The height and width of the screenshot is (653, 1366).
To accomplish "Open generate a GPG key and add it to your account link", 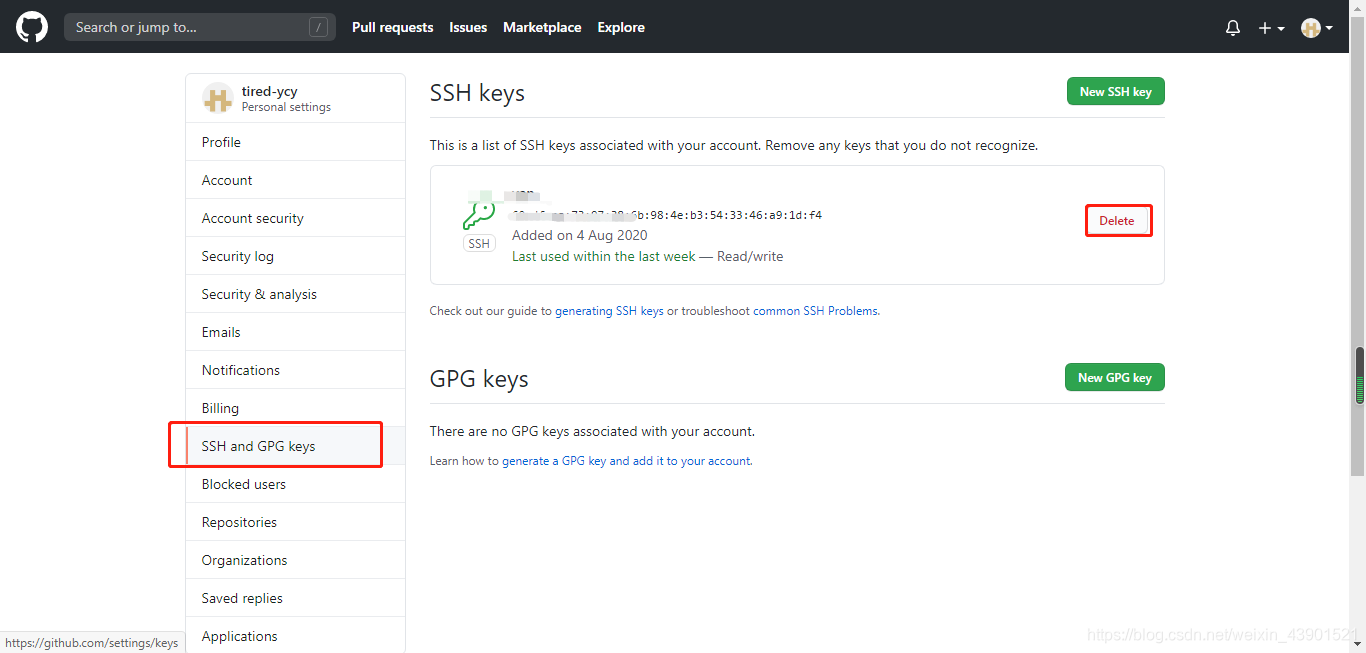I will (x=626, y=461).
